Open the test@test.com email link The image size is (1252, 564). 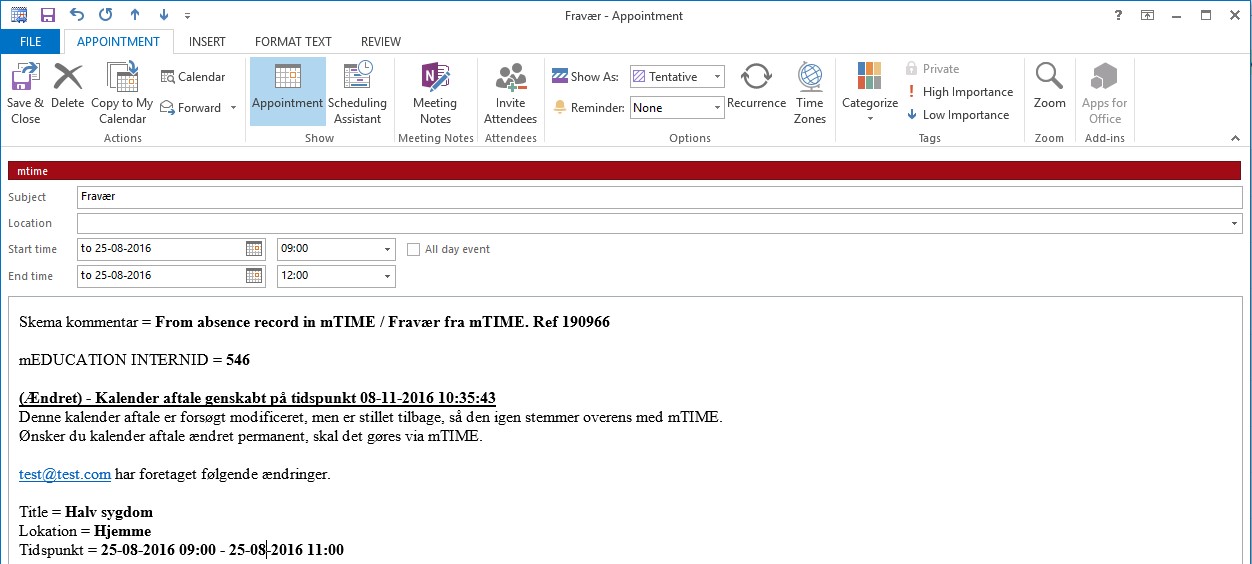[65, 474]
